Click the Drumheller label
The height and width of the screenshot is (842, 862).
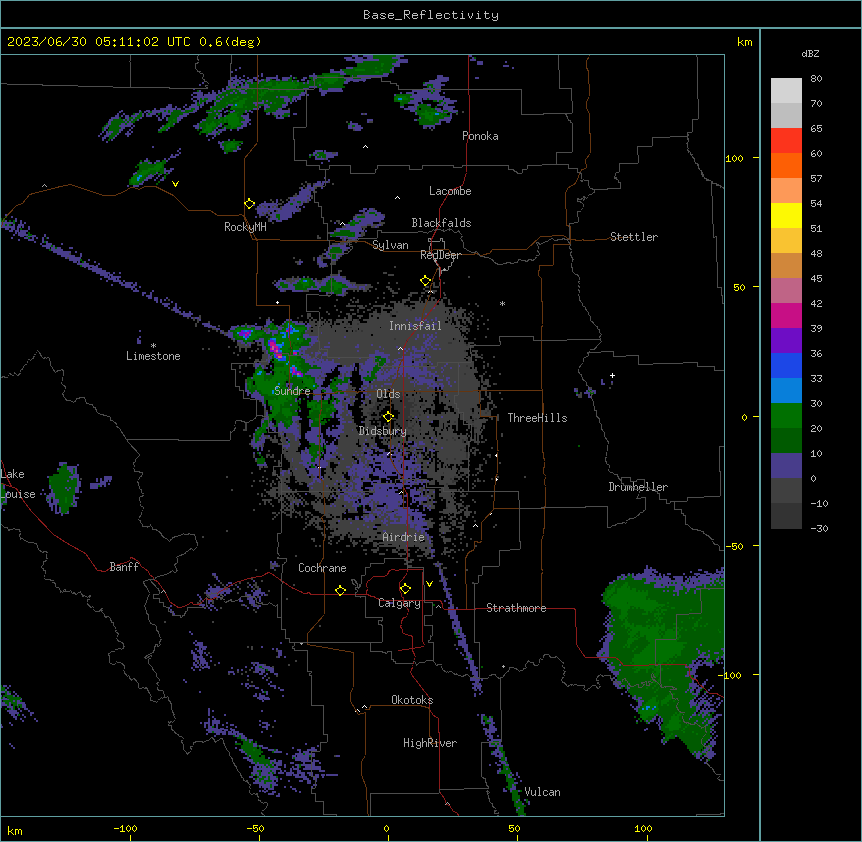(638, 487)
